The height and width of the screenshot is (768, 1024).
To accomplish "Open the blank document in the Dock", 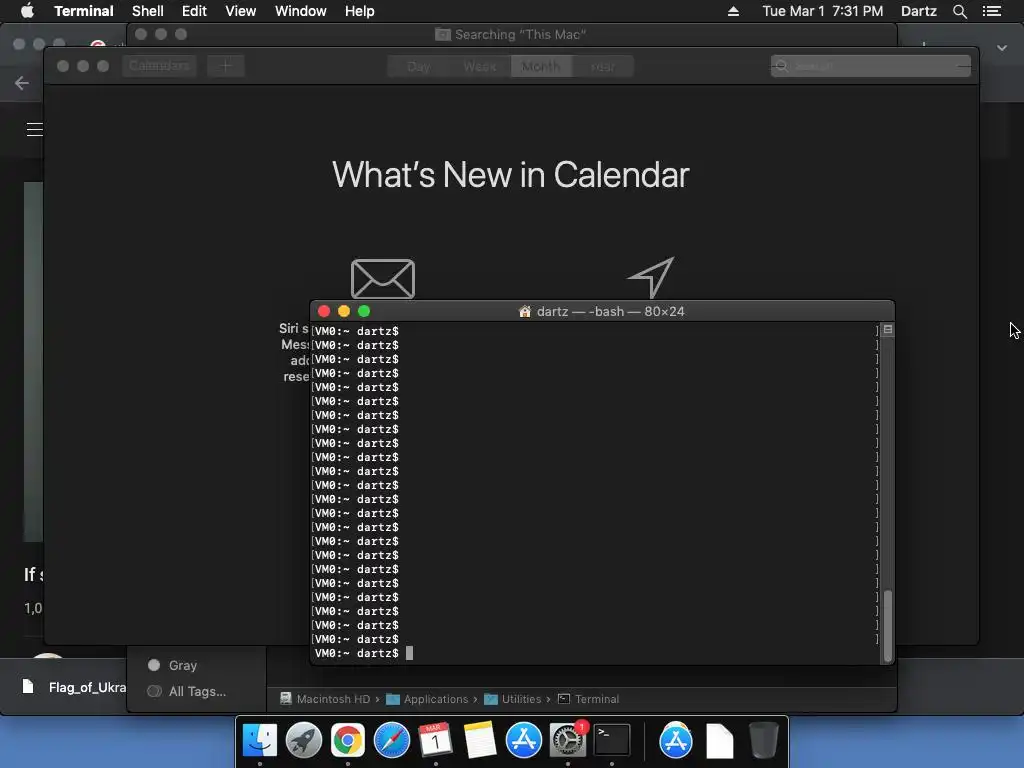I will tap(720, 741).
